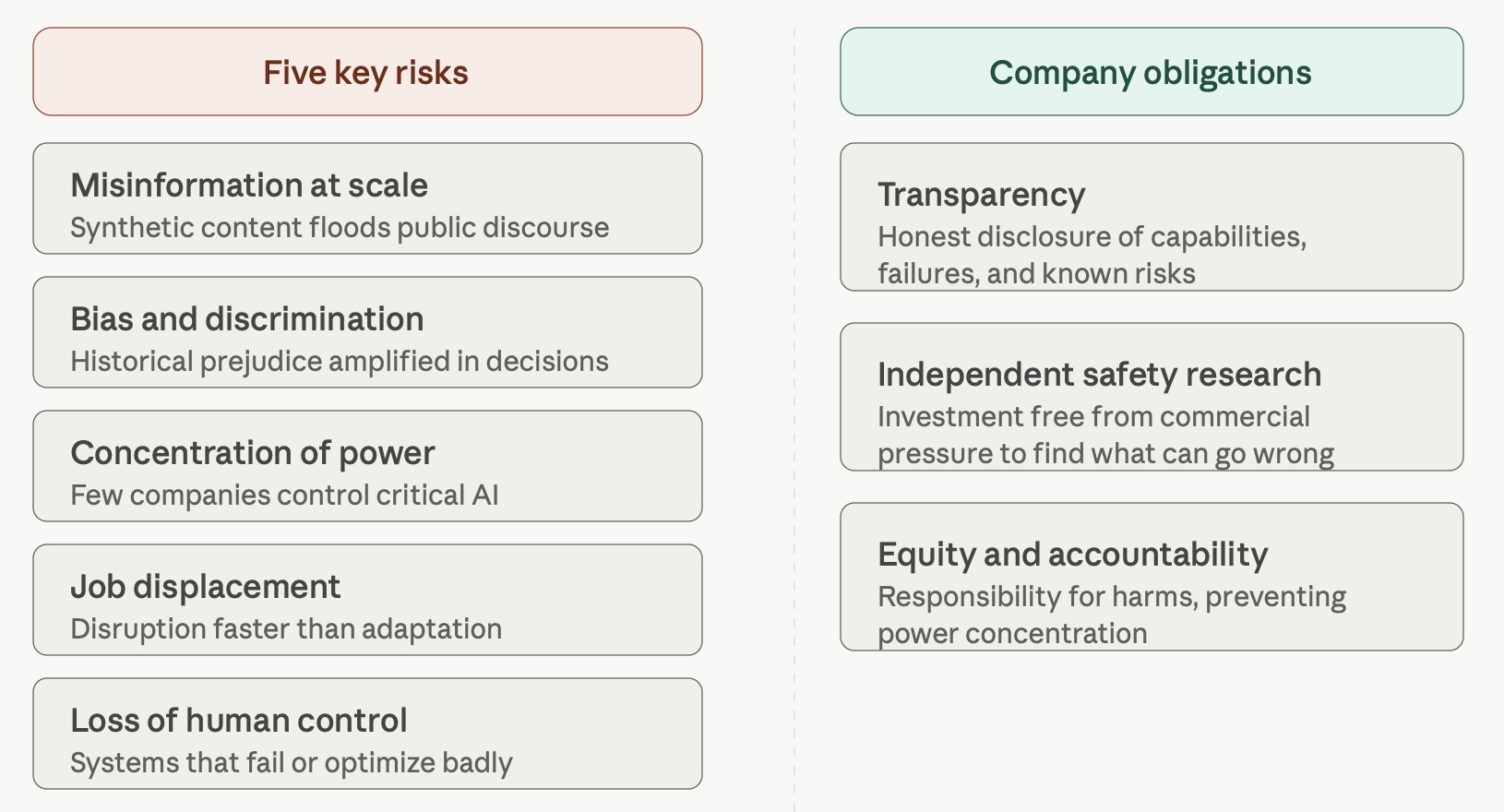Click "Systems that fail or optimize badly" text
Screen dimensions: 1504x812
[292, 763]
